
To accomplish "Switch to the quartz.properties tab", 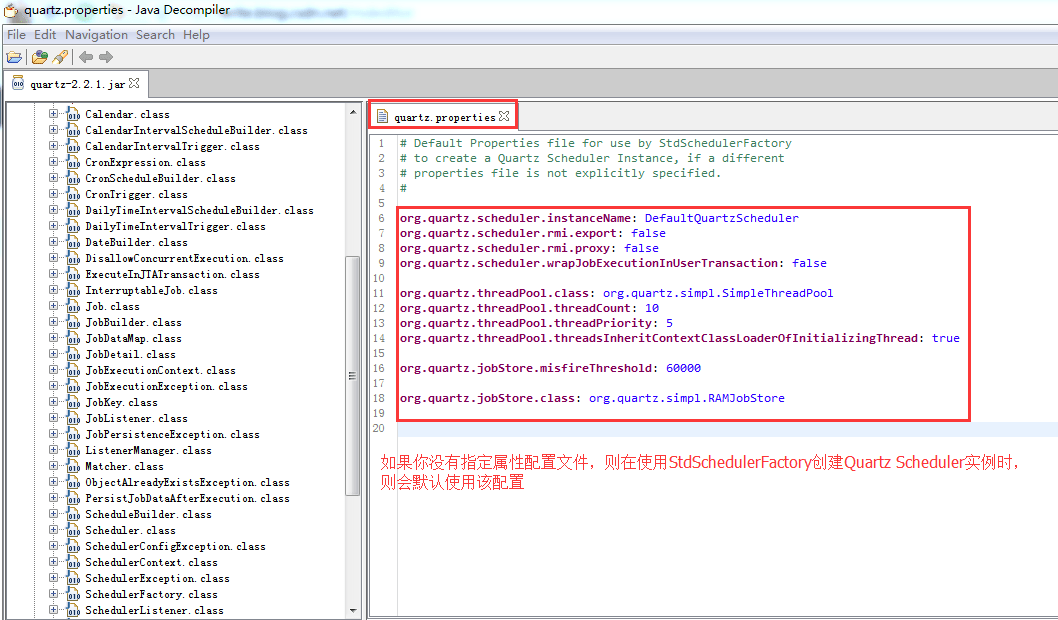I will pos(443,115).
